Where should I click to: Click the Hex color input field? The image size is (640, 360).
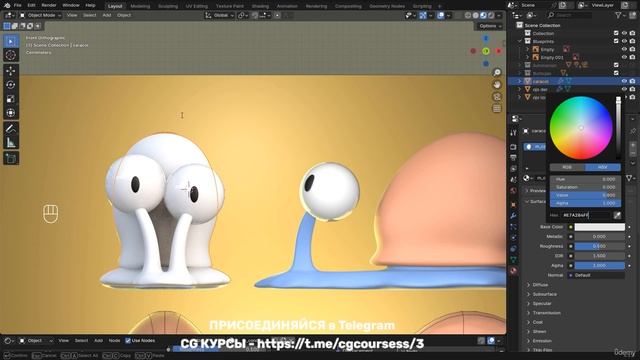(x=586, y=215)
